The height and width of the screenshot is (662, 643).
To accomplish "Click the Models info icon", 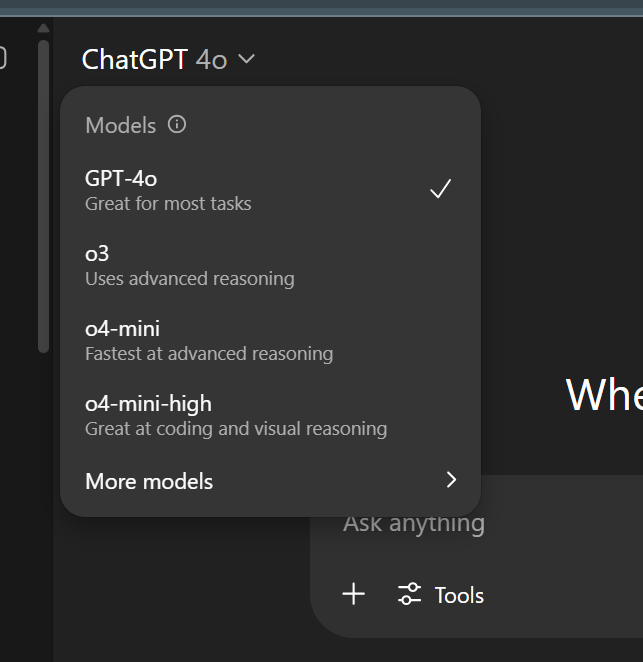I will (x=177, y=125).
